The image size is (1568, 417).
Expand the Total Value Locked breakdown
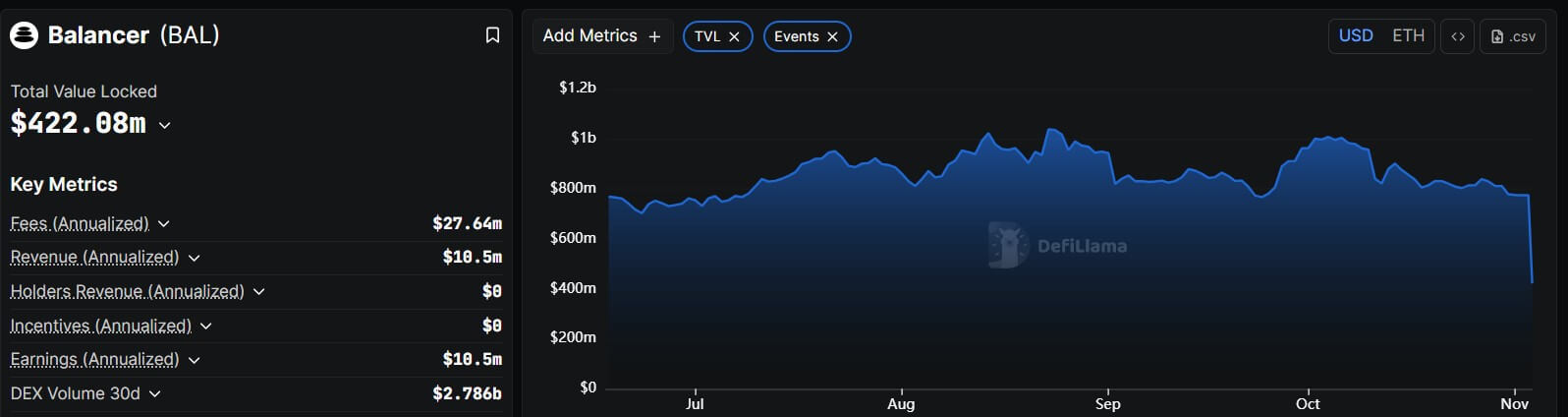click(165, 125)
